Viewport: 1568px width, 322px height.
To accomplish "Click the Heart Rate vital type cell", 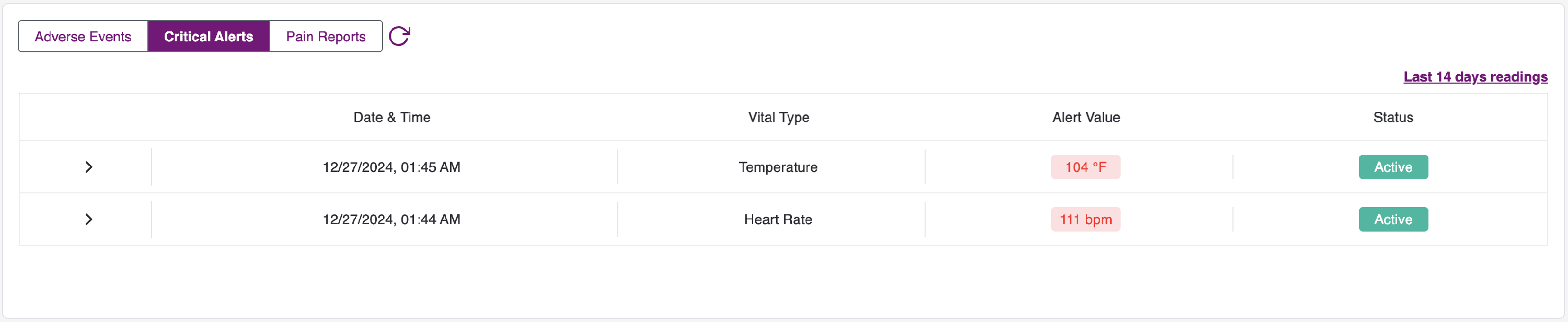I will [x=778, y=219].
